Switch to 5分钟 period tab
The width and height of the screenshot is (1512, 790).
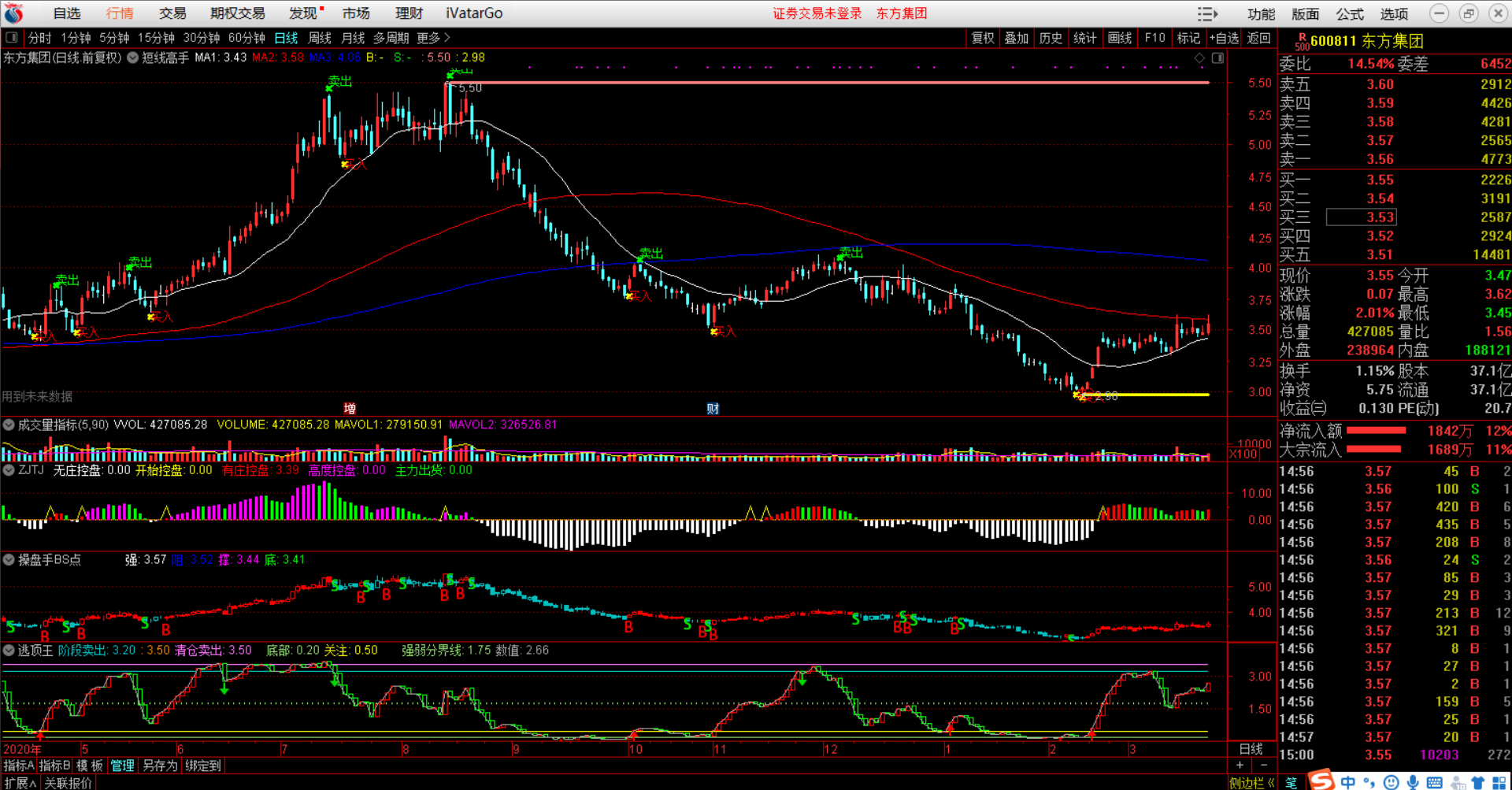click(x=114, y=38)
